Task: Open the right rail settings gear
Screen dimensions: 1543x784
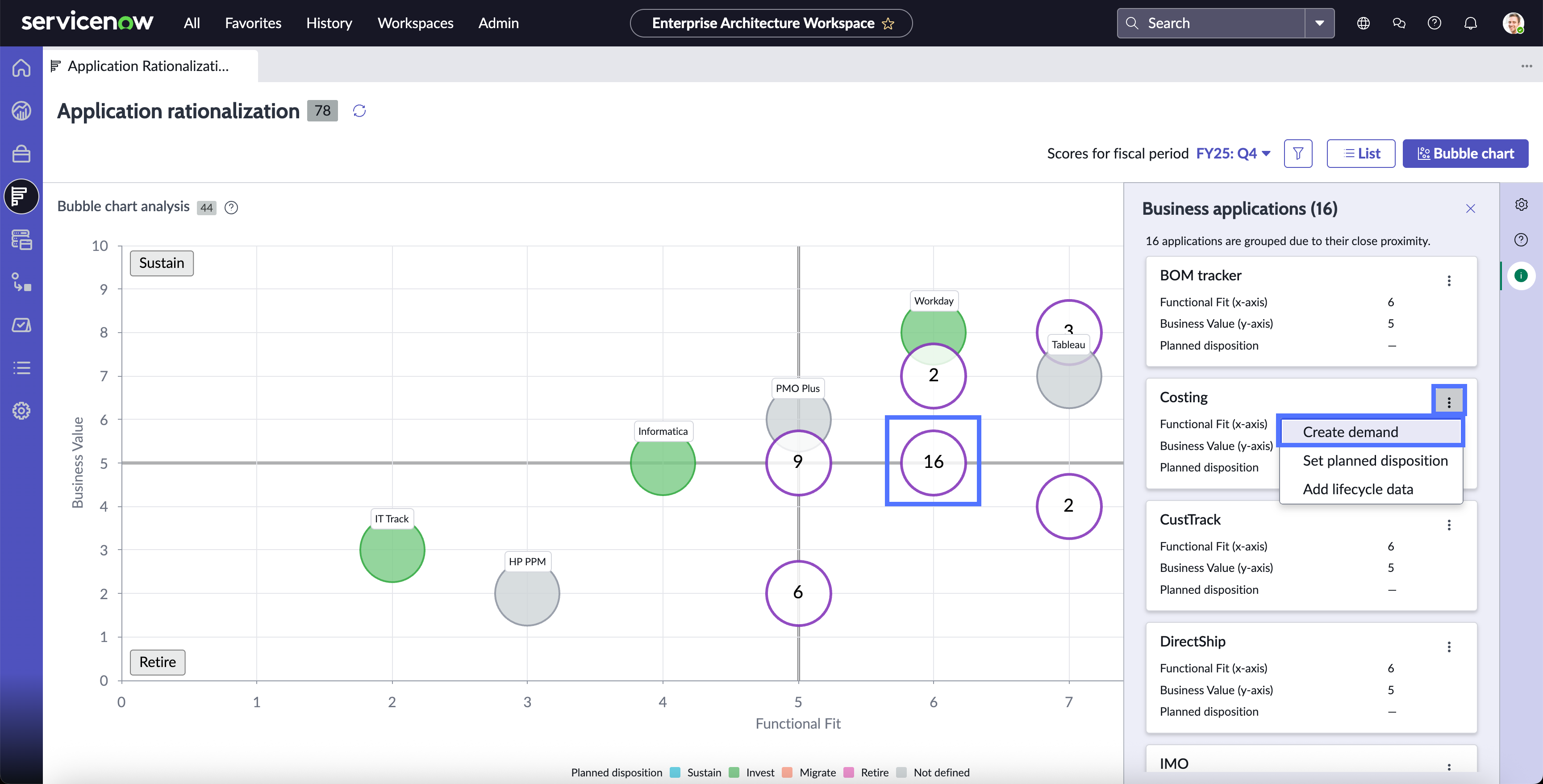Action: 1522,205
